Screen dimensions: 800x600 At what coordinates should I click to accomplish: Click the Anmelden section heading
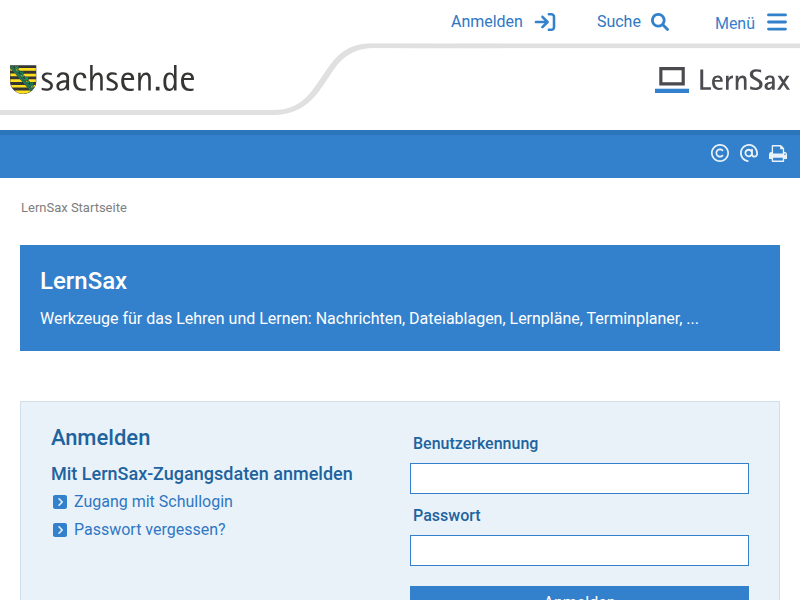pos(101,438)
